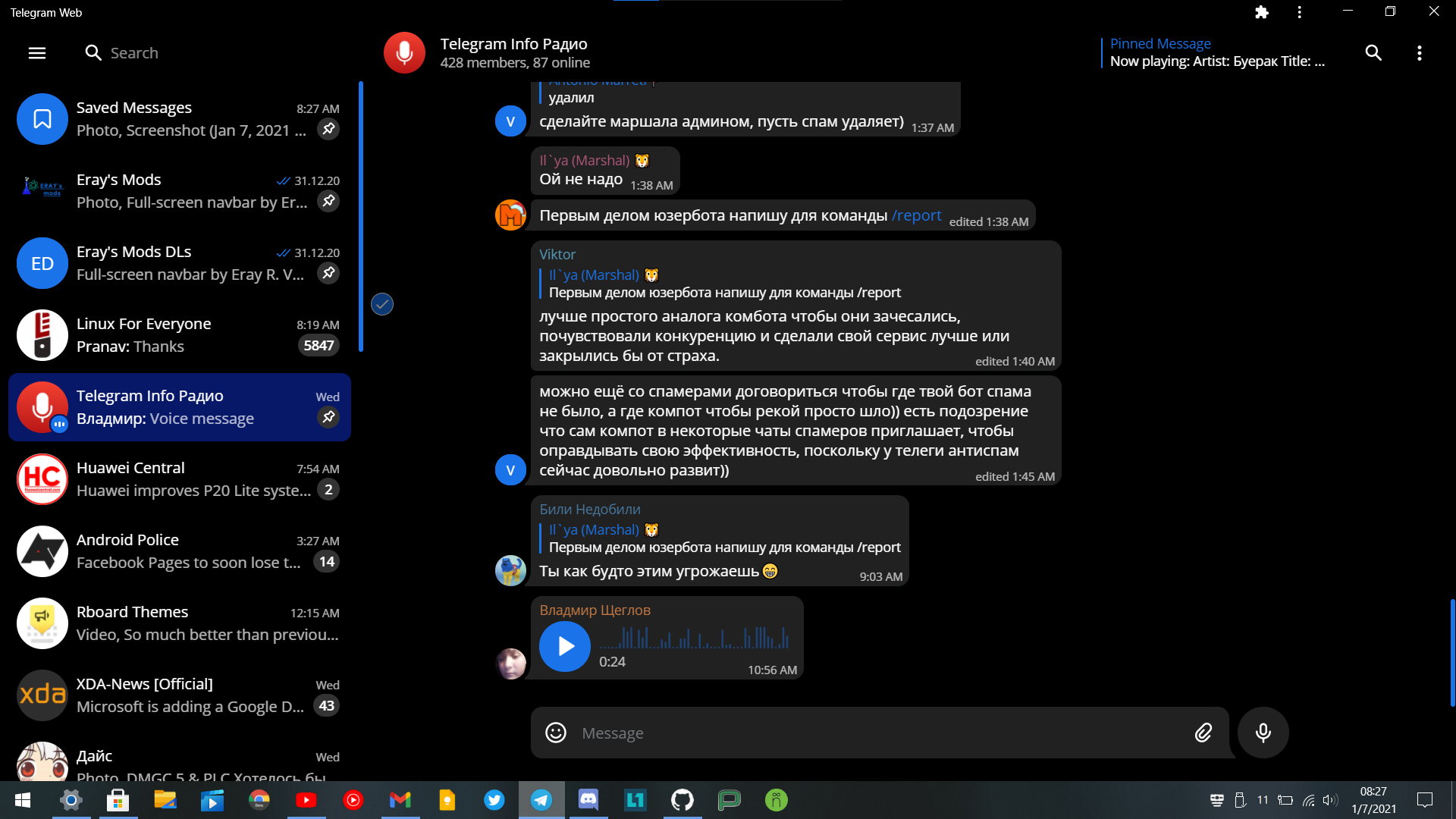Viewport: 1456px width, 819px height.
Task: Seek within the voice message waveform
Action: (694, 639)
